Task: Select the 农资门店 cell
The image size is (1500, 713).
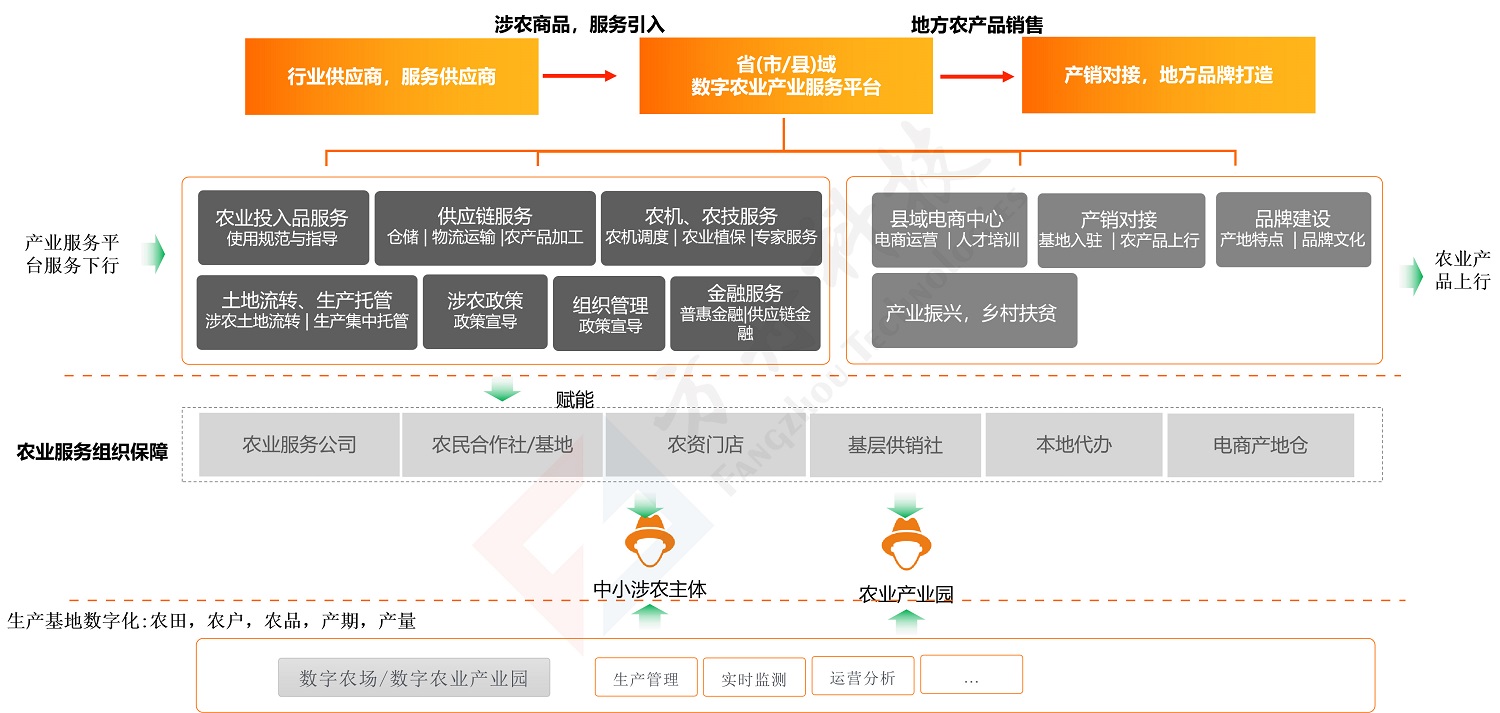Action: 706,445
